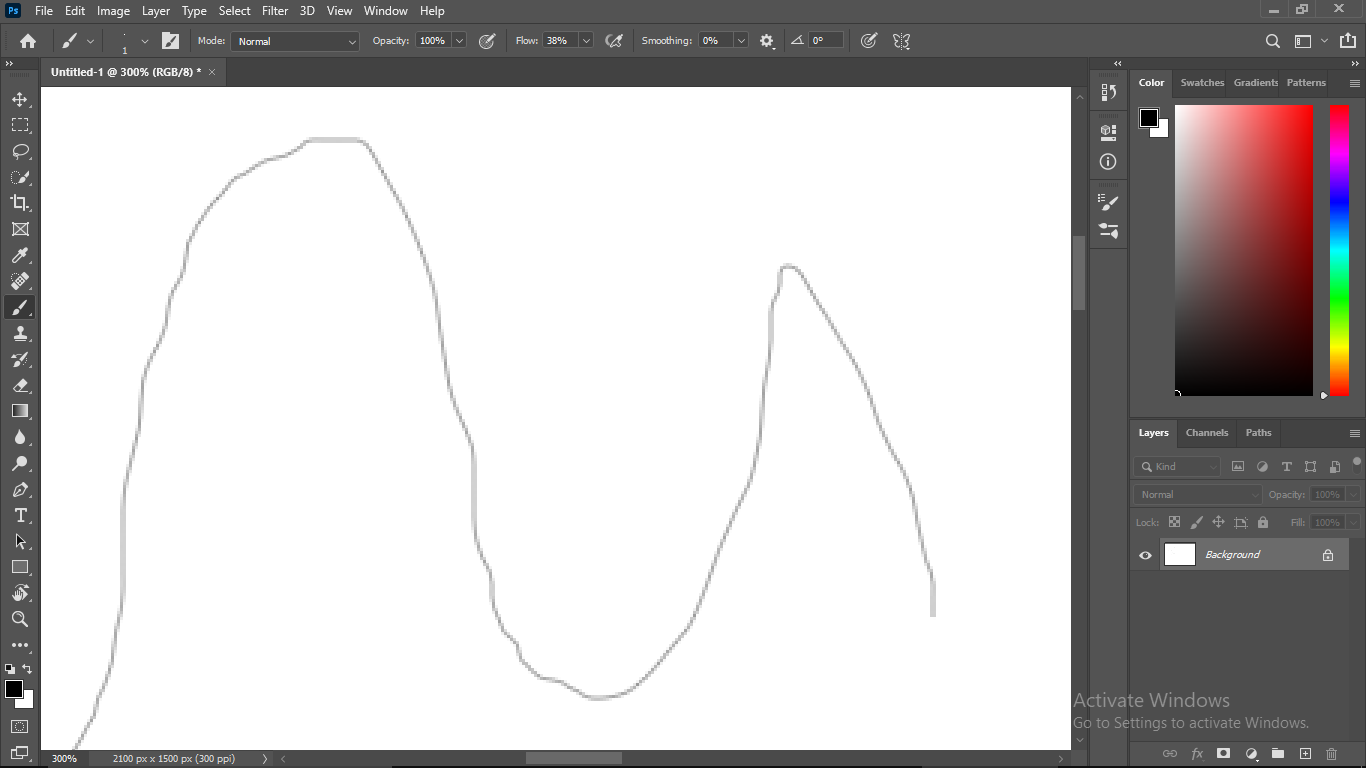Image resolution: width=1366 pixels, height=768 pixels.
Task: Select the Clone Stamp tool
Action: [x=20, y=333]
